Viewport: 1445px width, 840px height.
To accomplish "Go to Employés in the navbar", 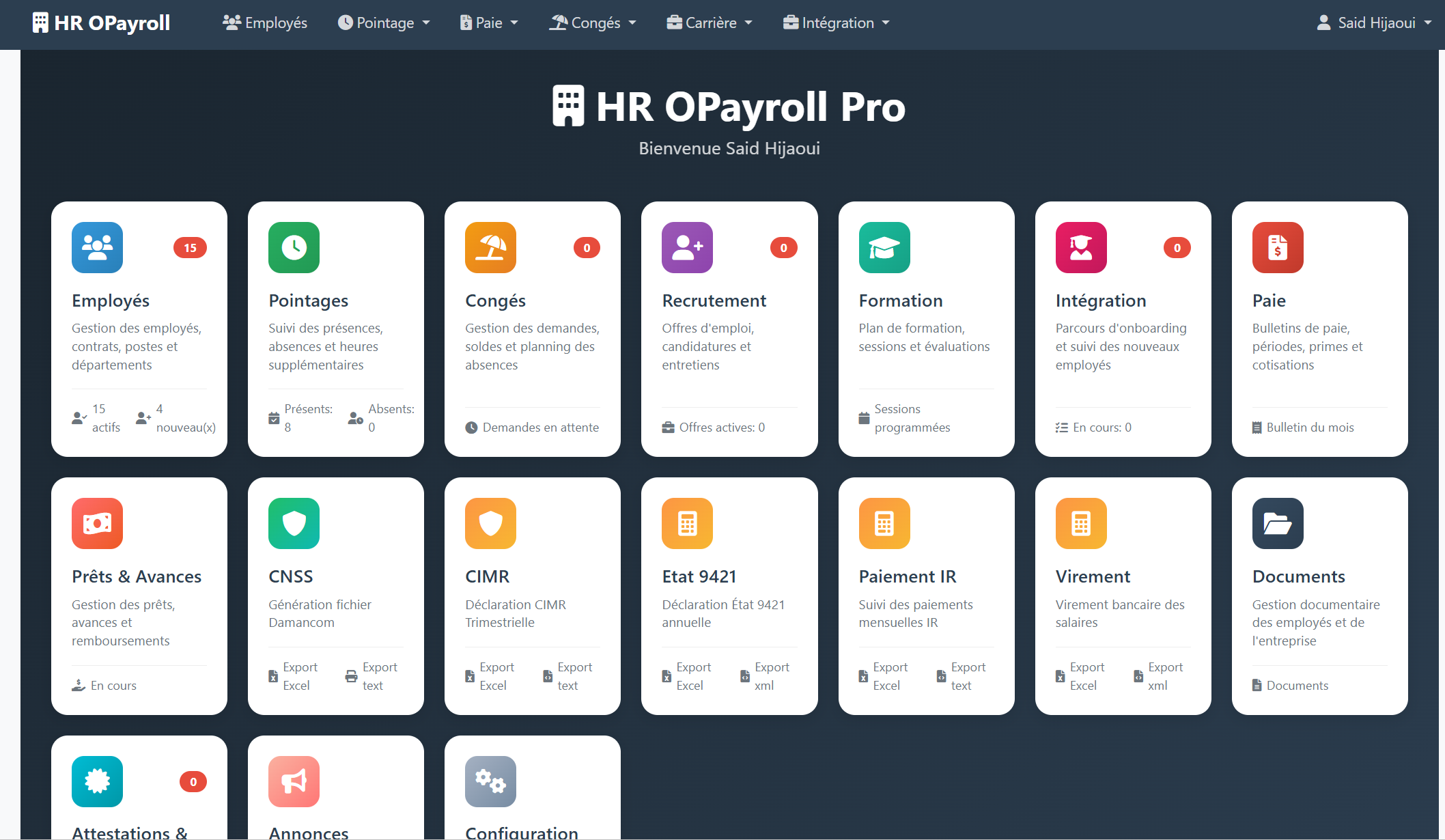I will pyautogui.click(x=265, y=23).
